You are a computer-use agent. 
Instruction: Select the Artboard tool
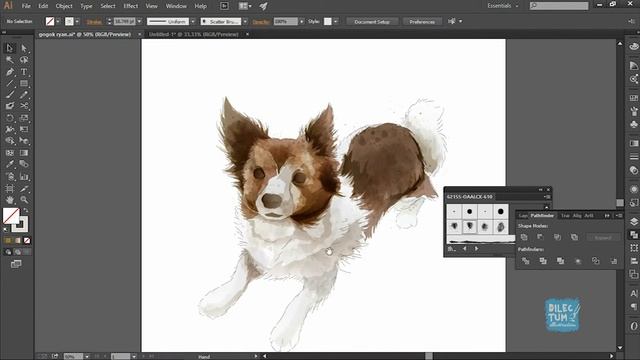pyautogui.click(x=10, y=189)
